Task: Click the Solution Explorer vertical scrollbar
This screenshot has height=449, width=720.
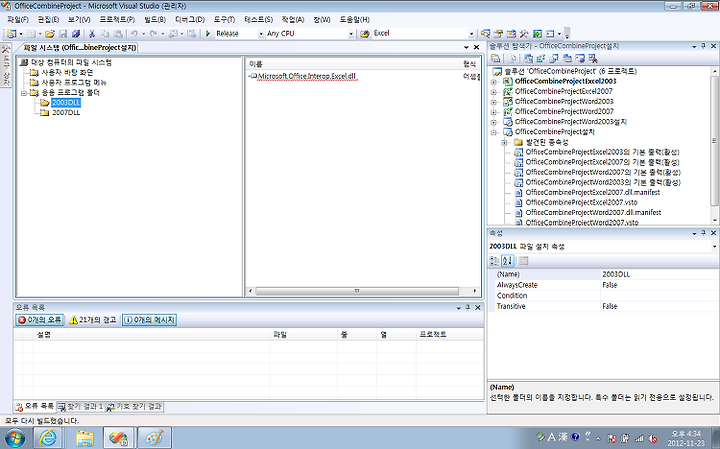Action: [x=714, y=140]
